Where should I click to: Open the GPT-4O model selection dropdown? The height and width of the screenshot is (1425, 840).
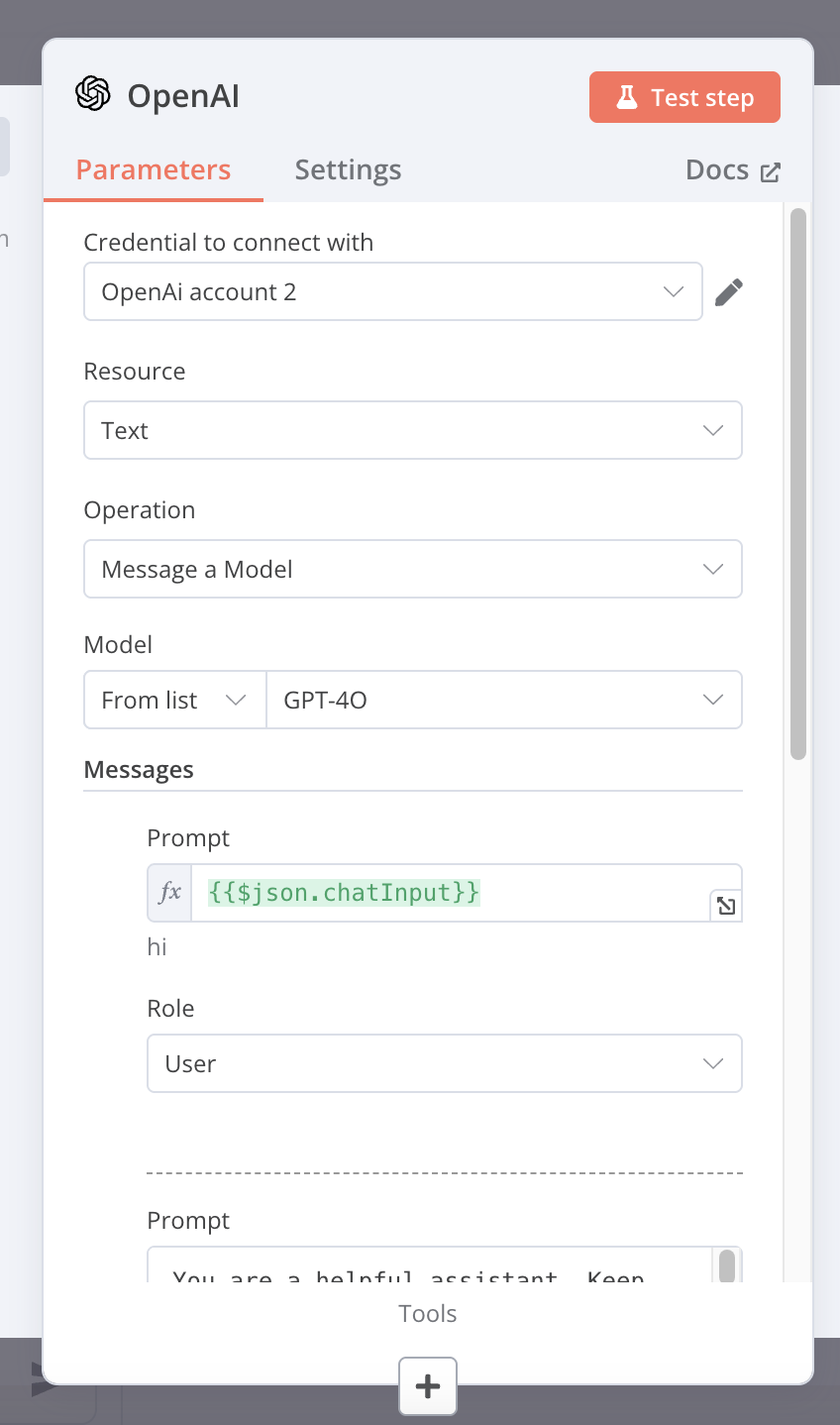click(x=503, y=701)
